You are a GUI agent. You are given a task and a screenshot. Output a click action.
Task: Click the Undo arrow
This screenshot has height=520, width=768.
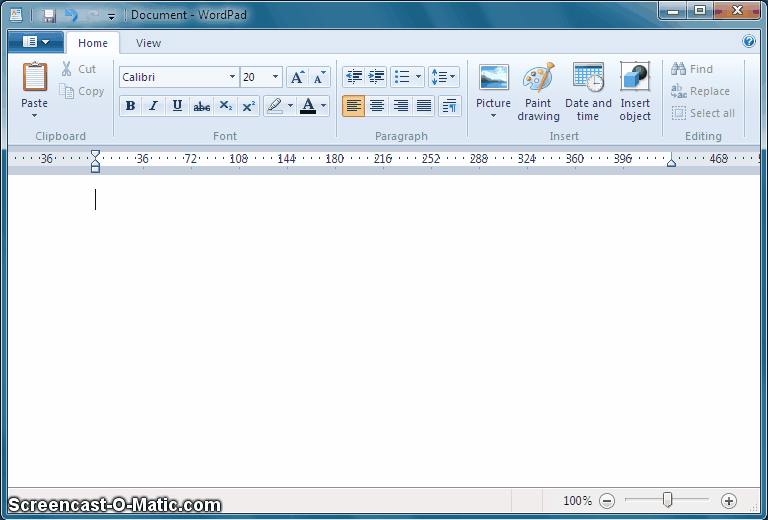[71, 15]
